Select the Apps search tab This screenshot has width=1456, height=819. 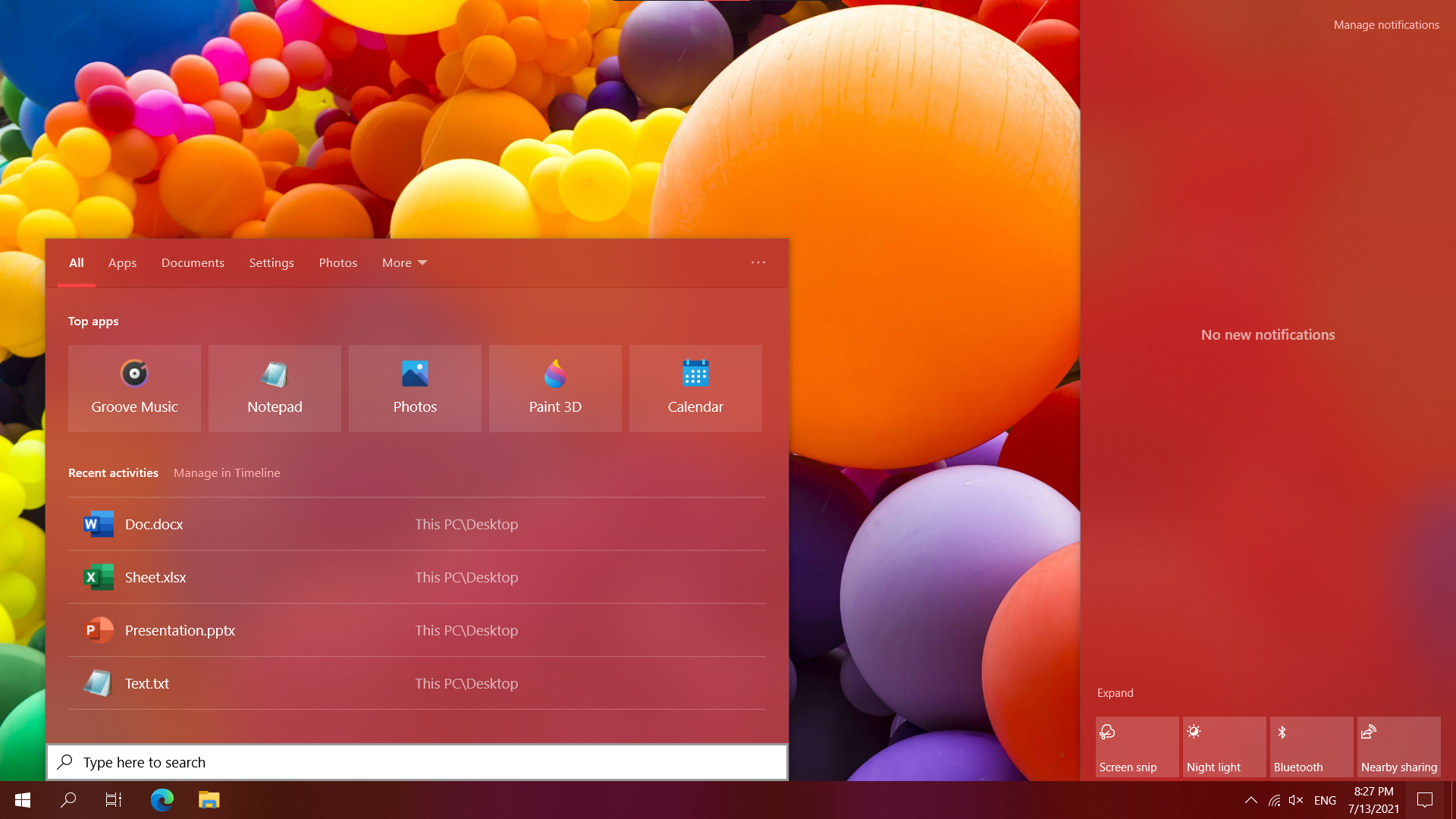[x=122, y=262]
